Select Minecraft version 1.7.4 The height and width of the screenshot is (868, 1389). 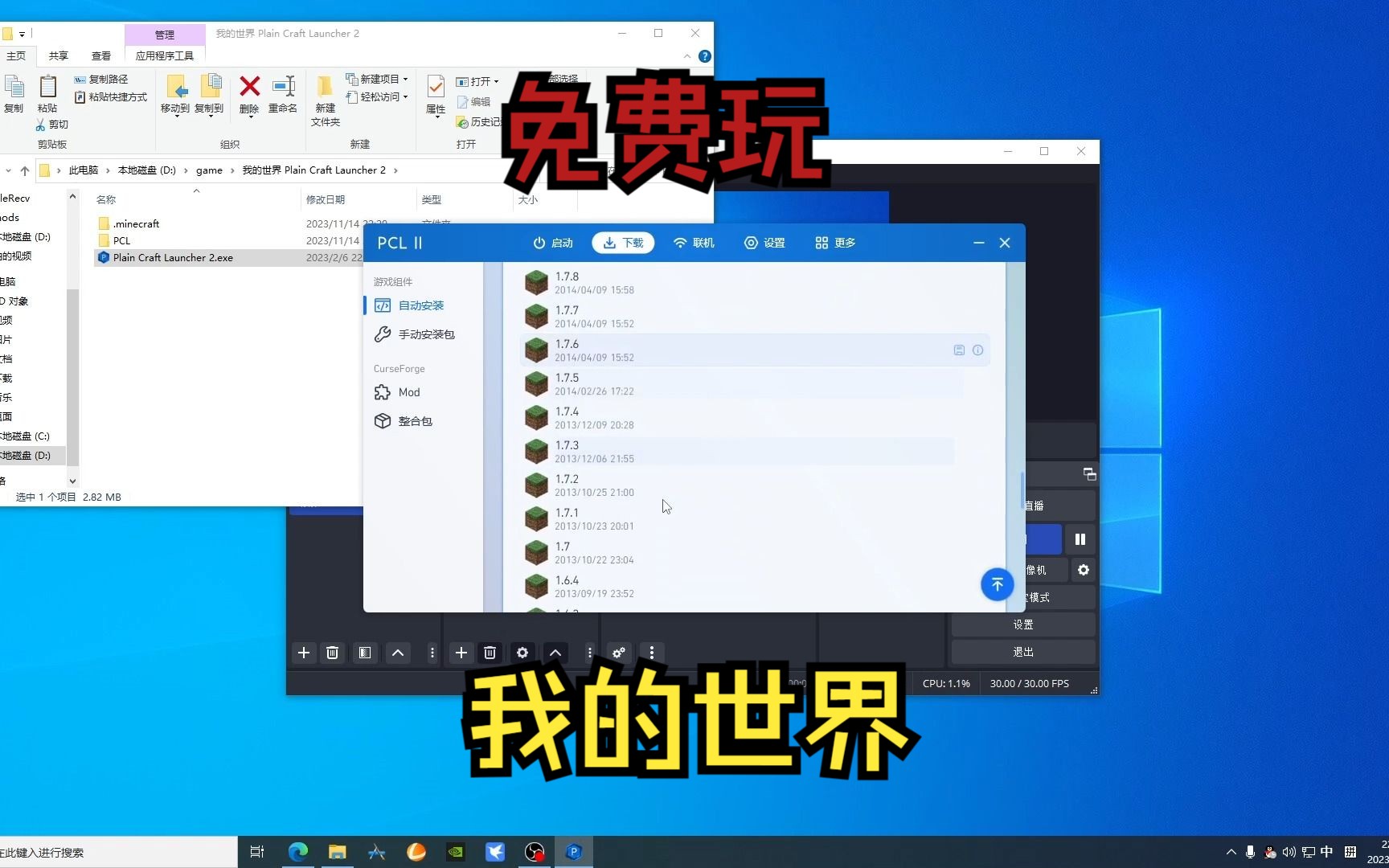coord(755,418)
